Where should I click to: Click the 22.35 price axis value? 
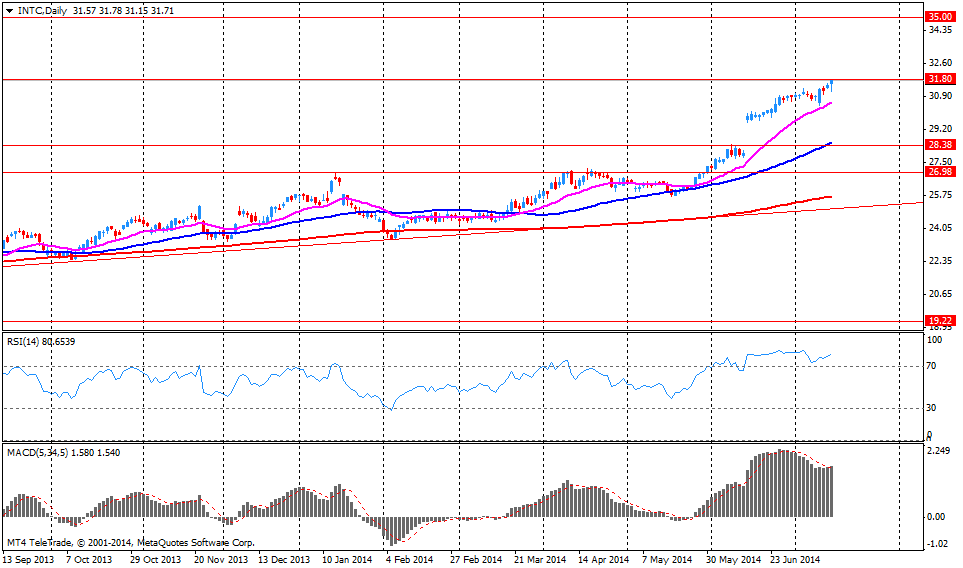(x=941, y=261)
